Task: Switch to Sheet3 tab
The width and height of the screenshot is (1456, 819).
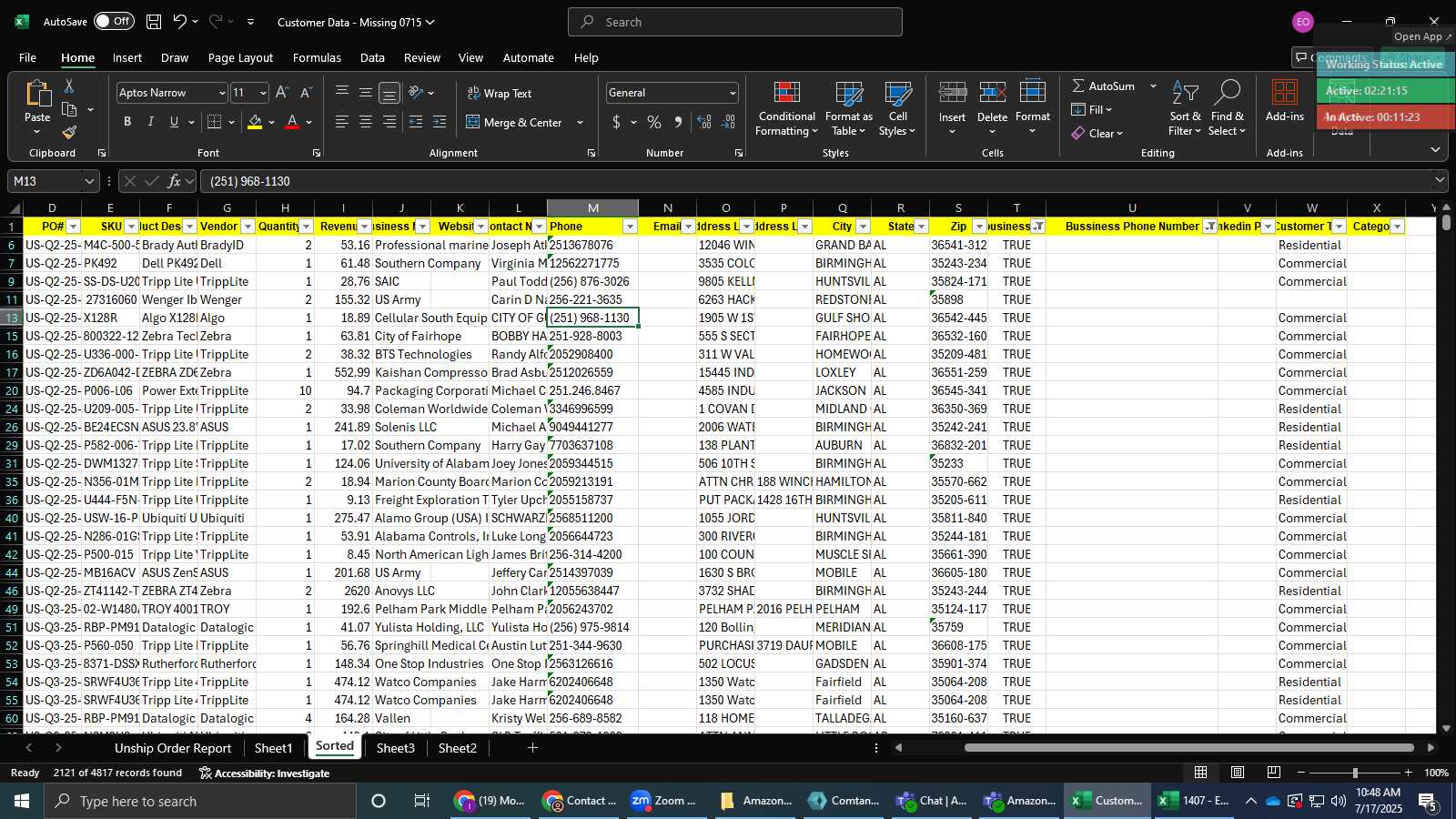Action: (395, 748)
